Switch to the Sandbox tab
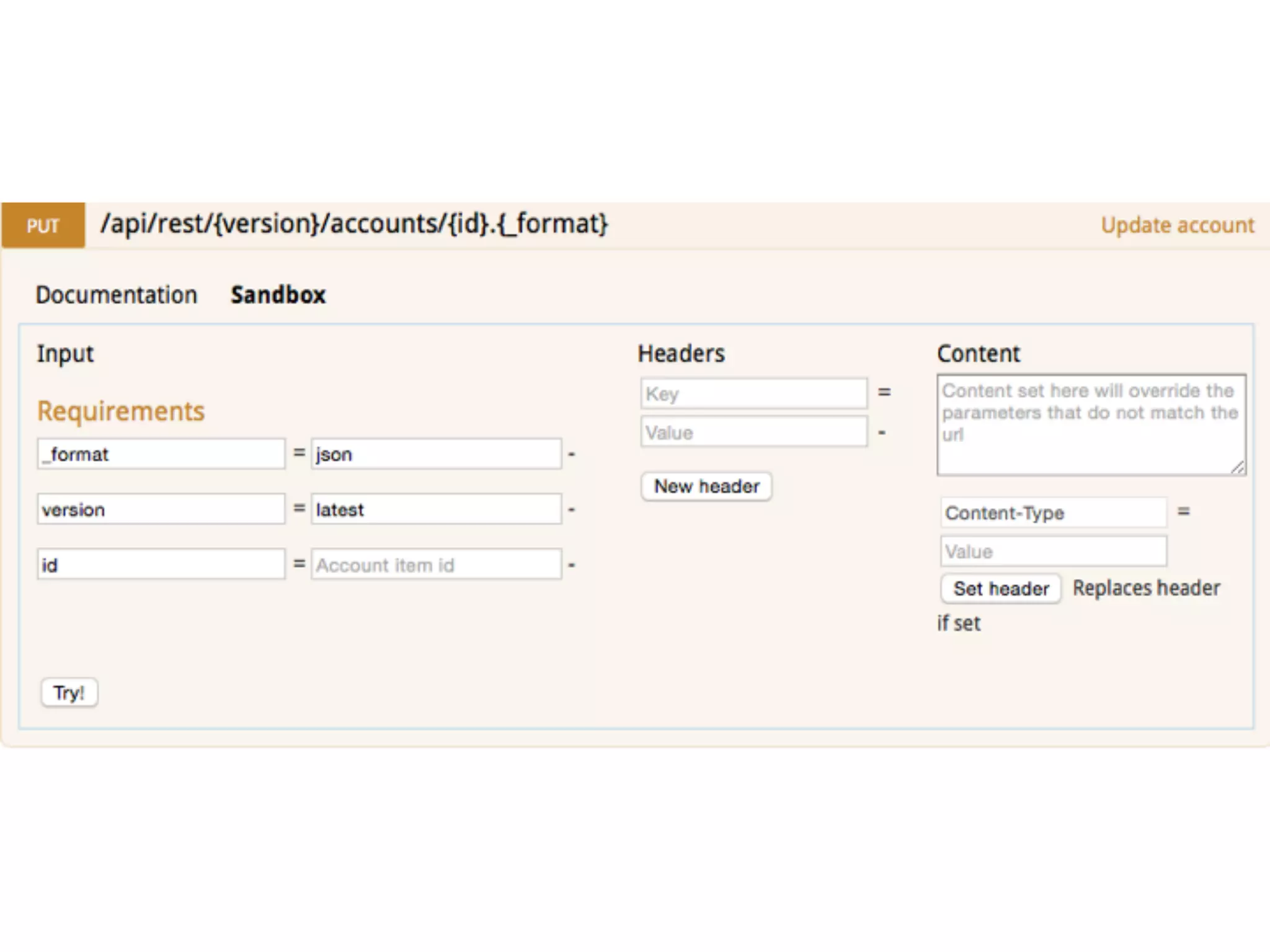Screen dimensions: 1270x952 pyautogui.click(x=278, y=295)
